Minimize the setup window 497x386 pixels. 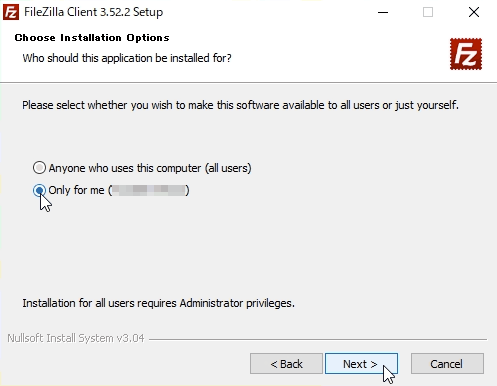(x=383, y=12)
